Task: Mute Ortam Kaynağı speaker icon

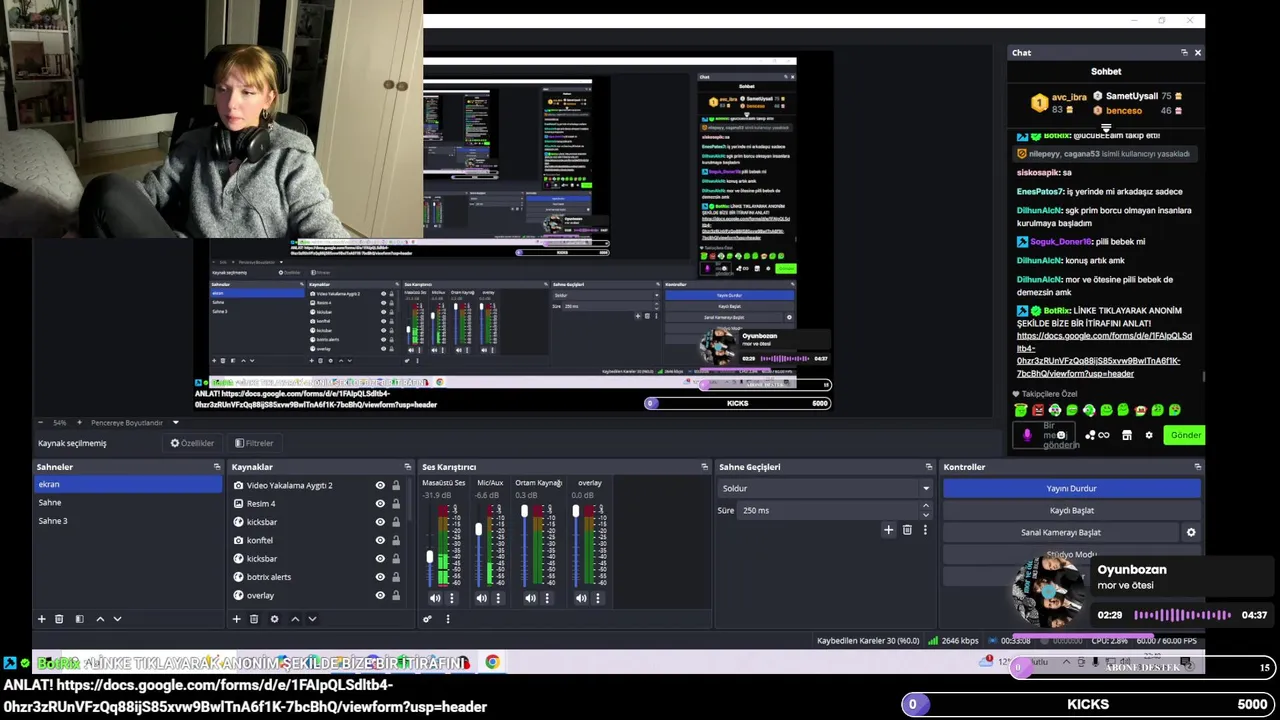Action: coord(530,598)
